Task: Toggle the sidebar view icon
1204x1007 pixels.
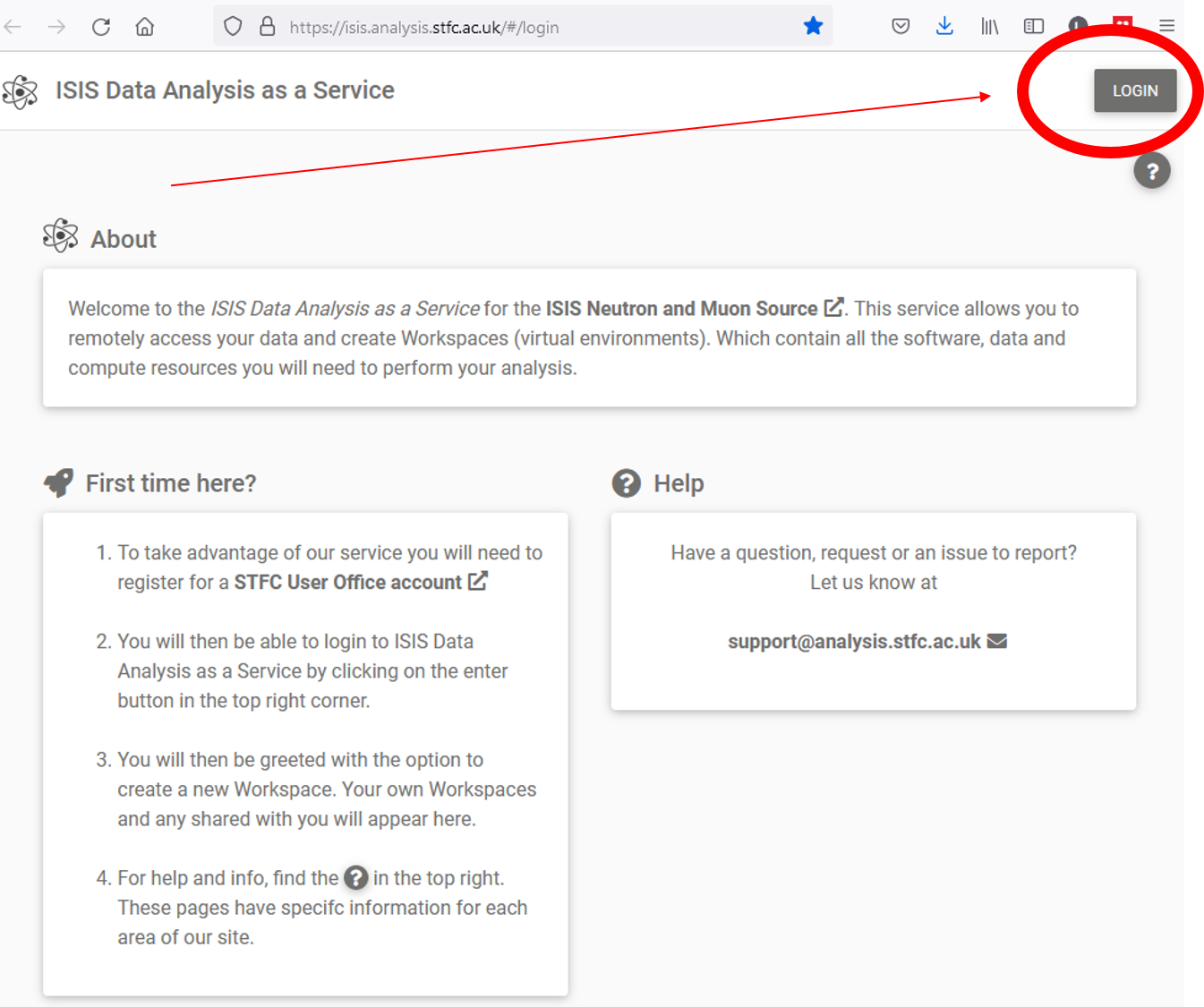Action: coord(1034,27)
